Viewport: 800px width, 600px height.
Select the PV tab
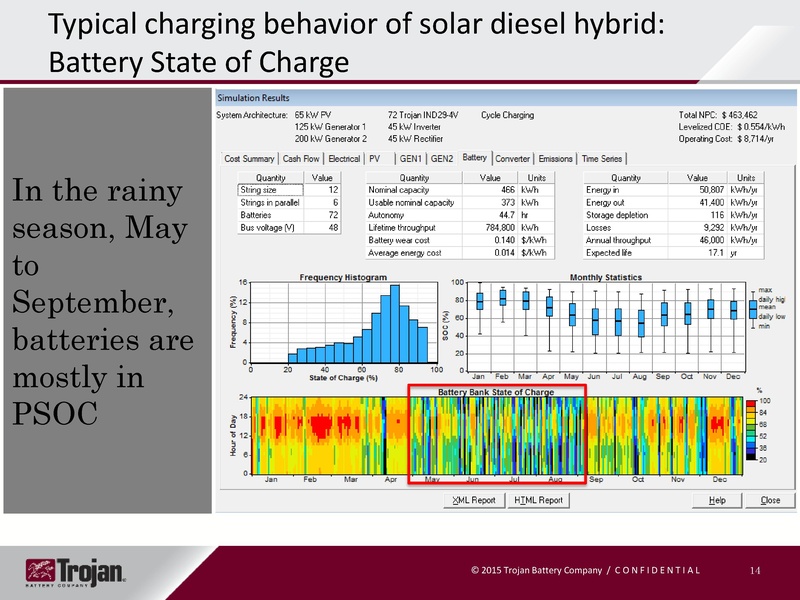(375, 159)
